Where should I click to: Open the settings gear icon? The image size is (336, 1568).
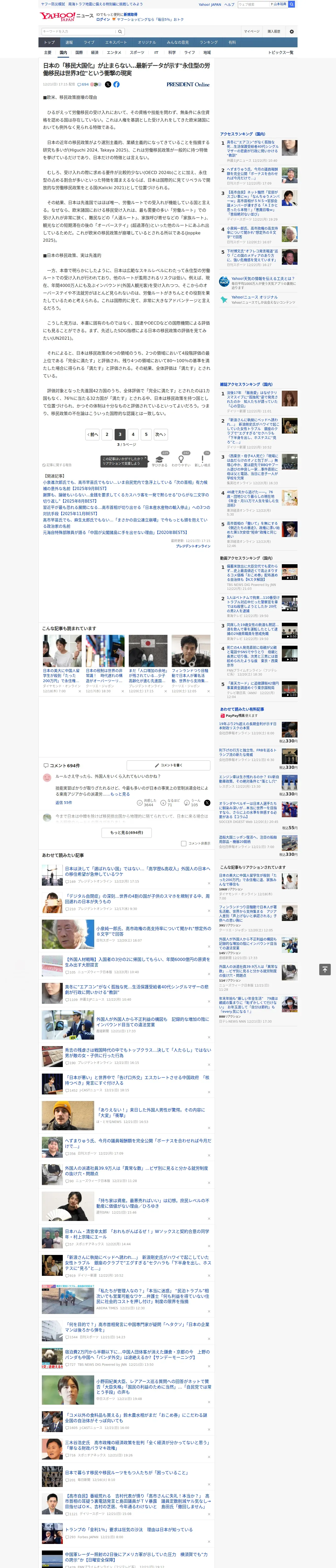pyautogui.click(x=292, y=32)
